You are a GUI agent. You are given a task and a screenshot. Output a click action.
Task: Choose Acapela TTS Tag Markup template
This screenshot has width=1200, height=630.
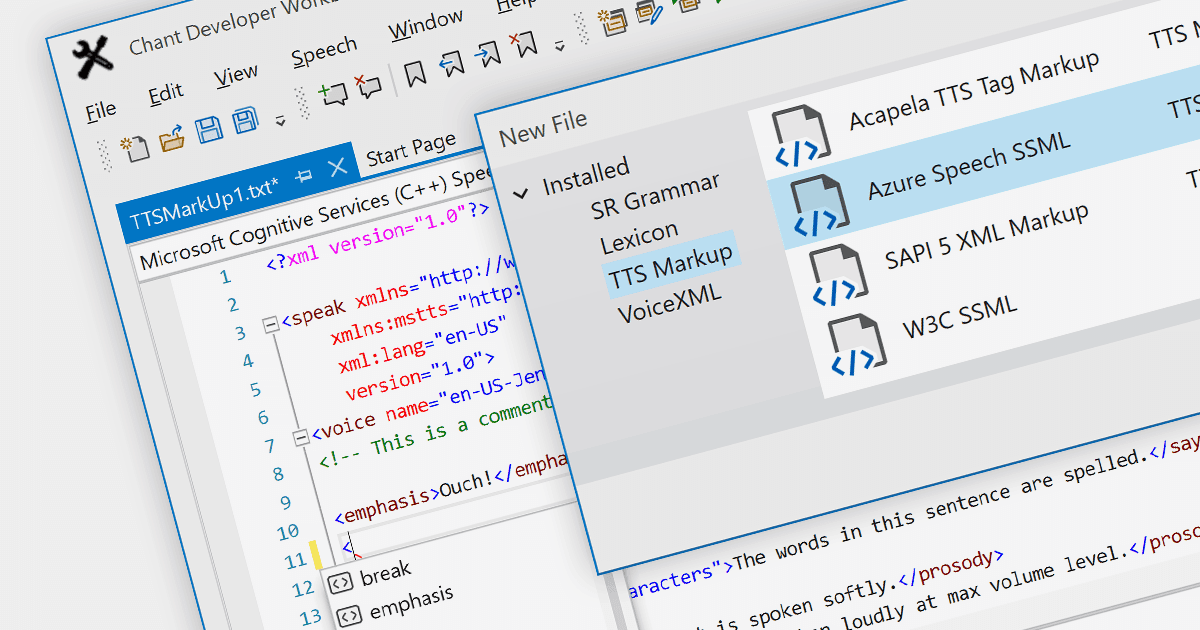(x=974, y=89)
